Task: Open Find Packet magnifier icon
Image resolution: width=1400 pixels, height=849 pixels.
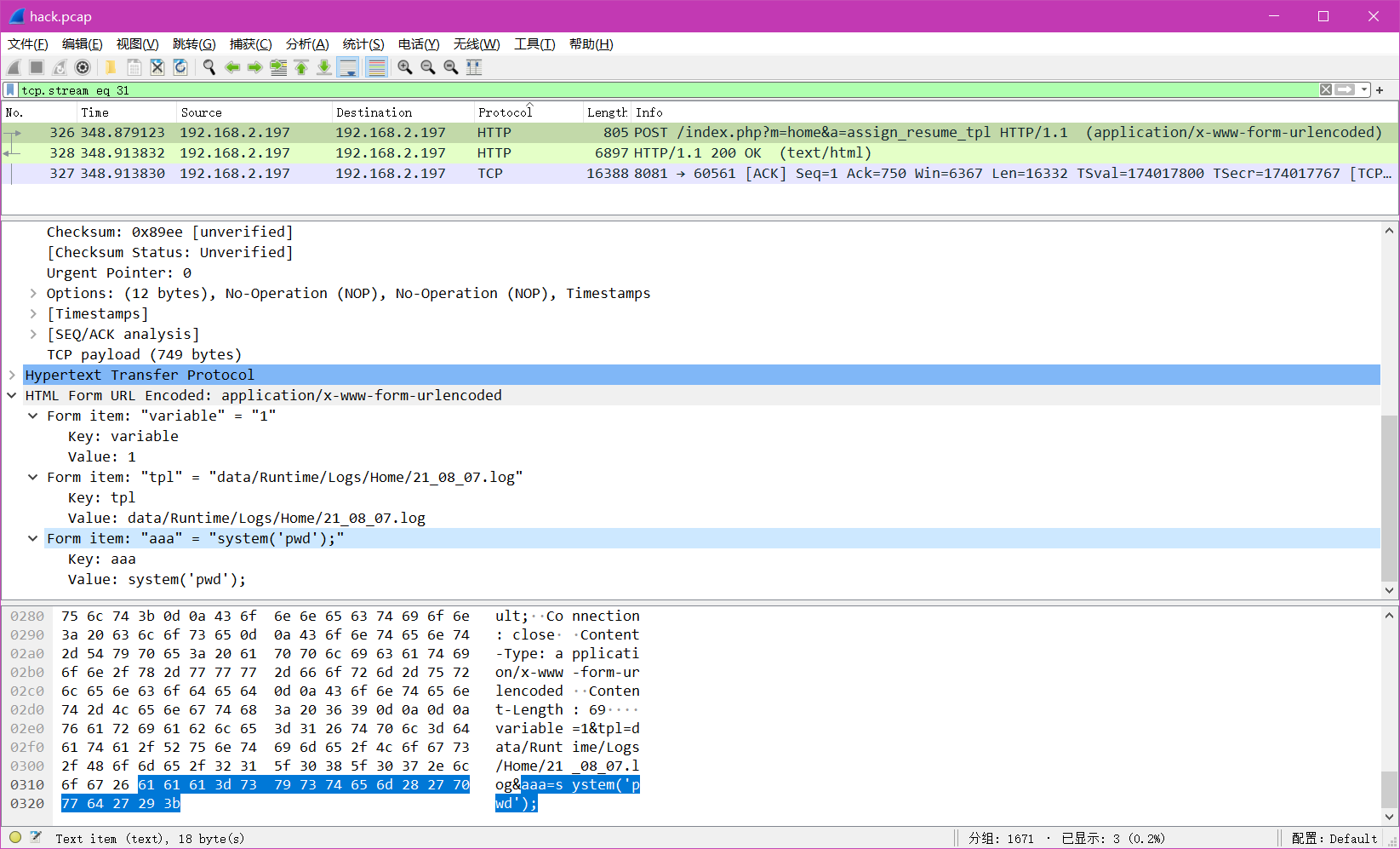Action: [x=209, y=67]
